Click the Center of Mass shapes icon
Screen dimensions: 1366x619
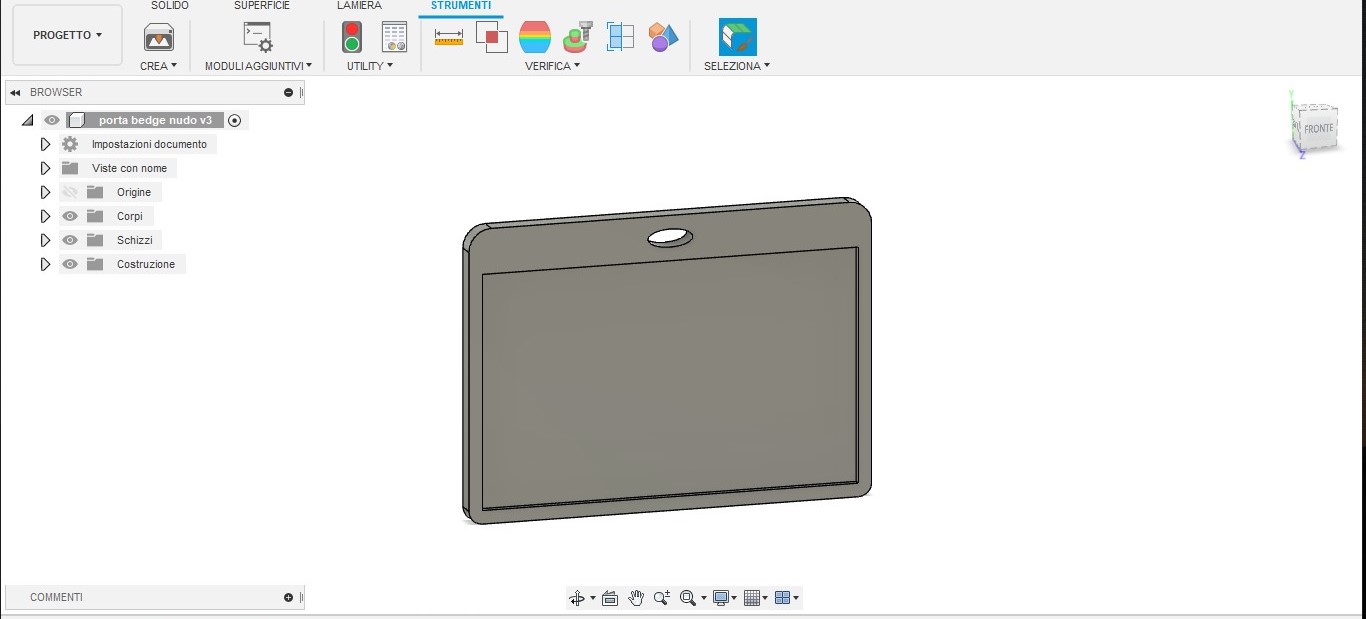[663, 37]
